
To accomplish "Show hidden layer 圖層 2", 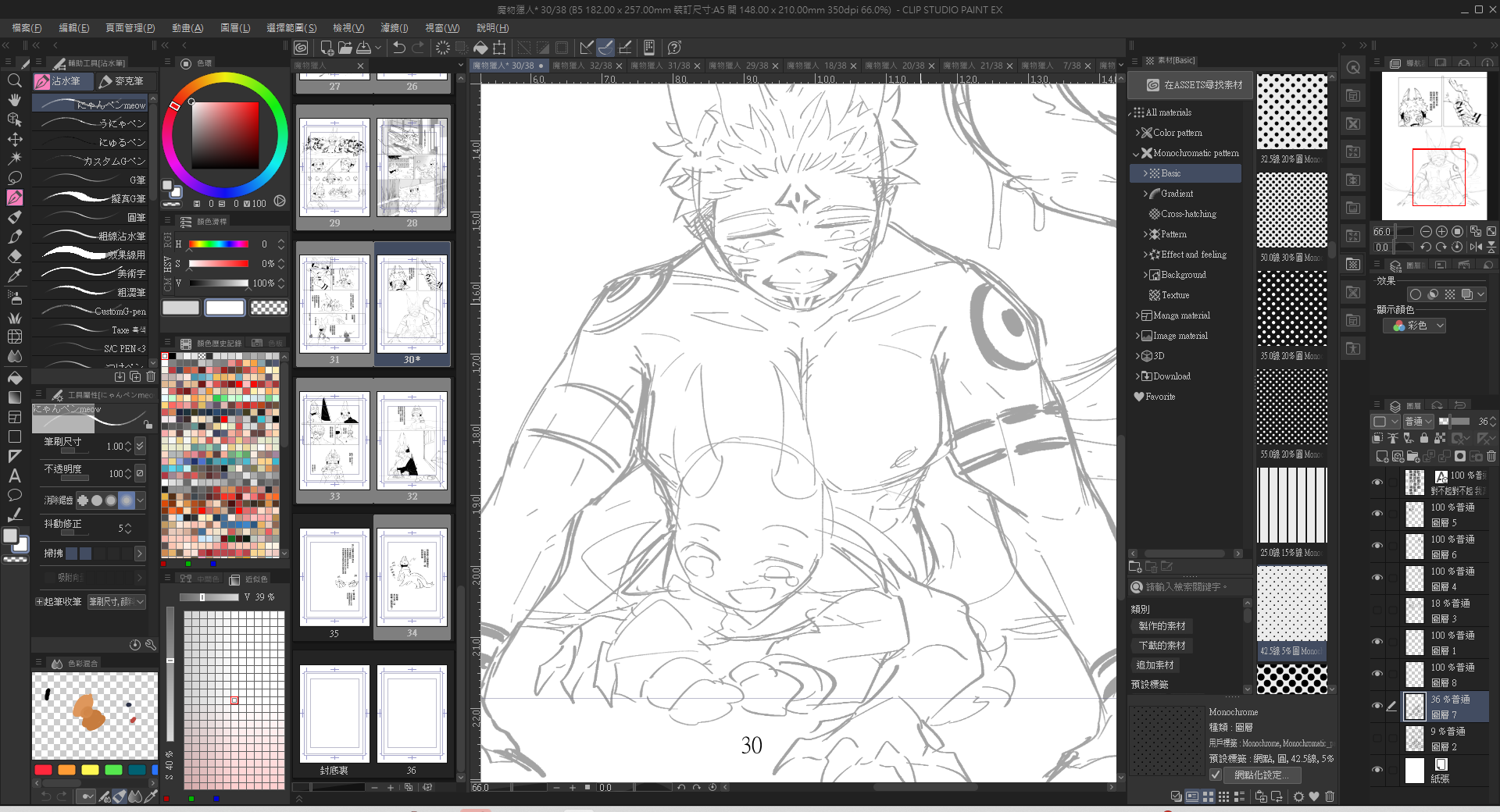I will [x=1377, y=739].
